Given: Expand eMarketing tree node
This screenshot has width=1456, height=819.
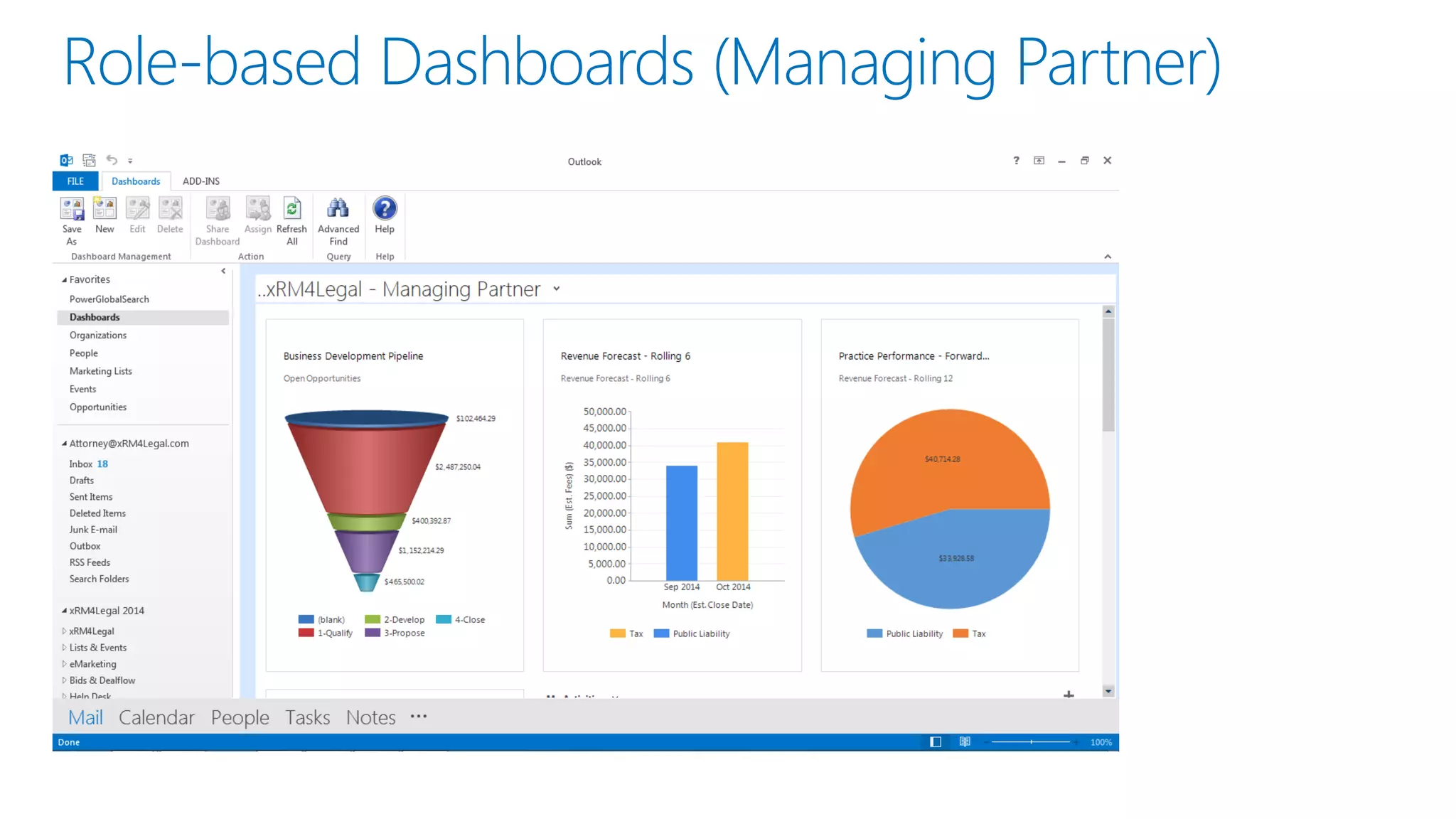Looking at the screenshot, I should tap(64, 664).
